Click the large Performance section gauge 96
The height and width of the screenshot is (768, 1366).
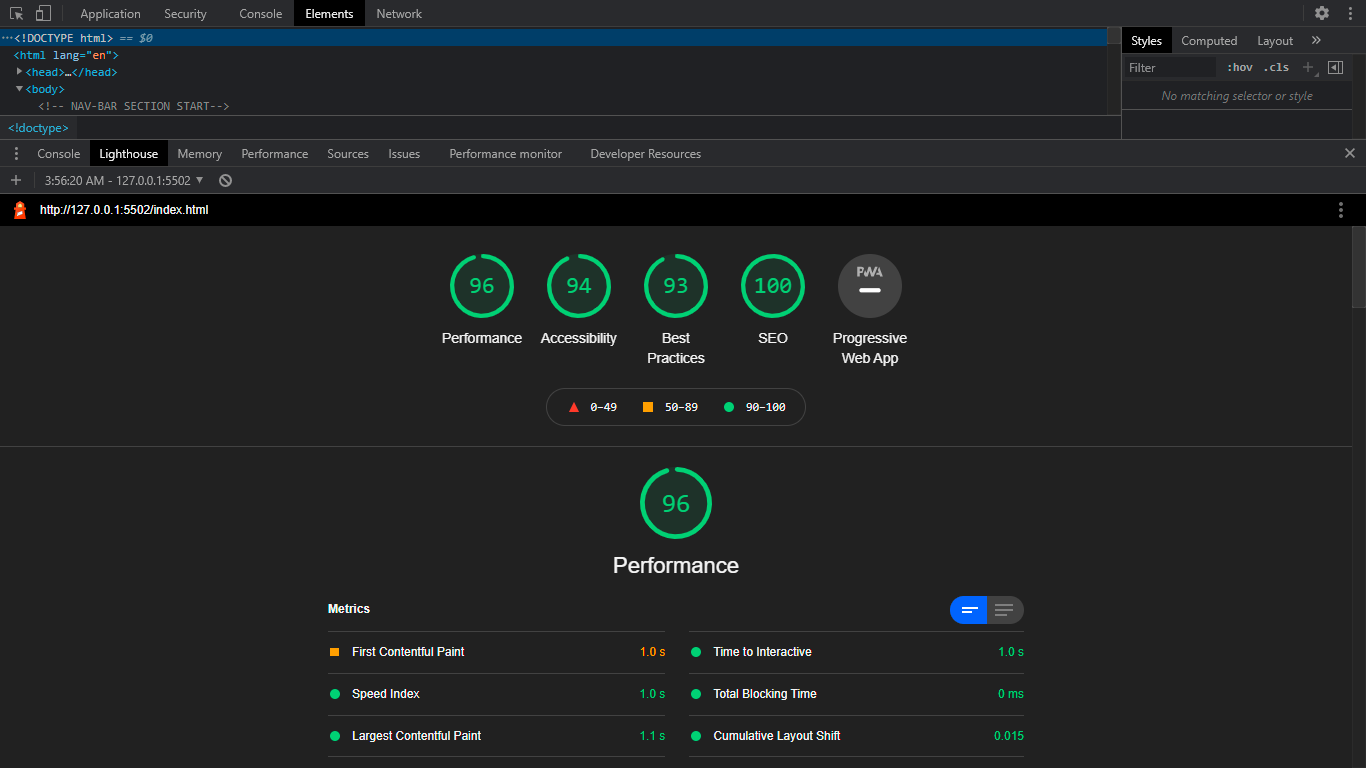pyautogui.click(x=676, y=502)
